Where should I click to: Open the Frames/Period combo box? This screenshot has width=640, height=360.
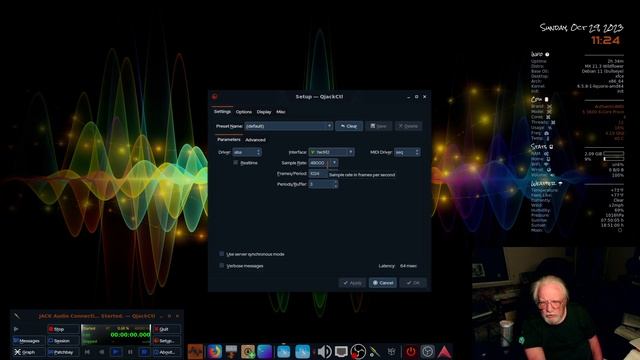tap(318, 173)
